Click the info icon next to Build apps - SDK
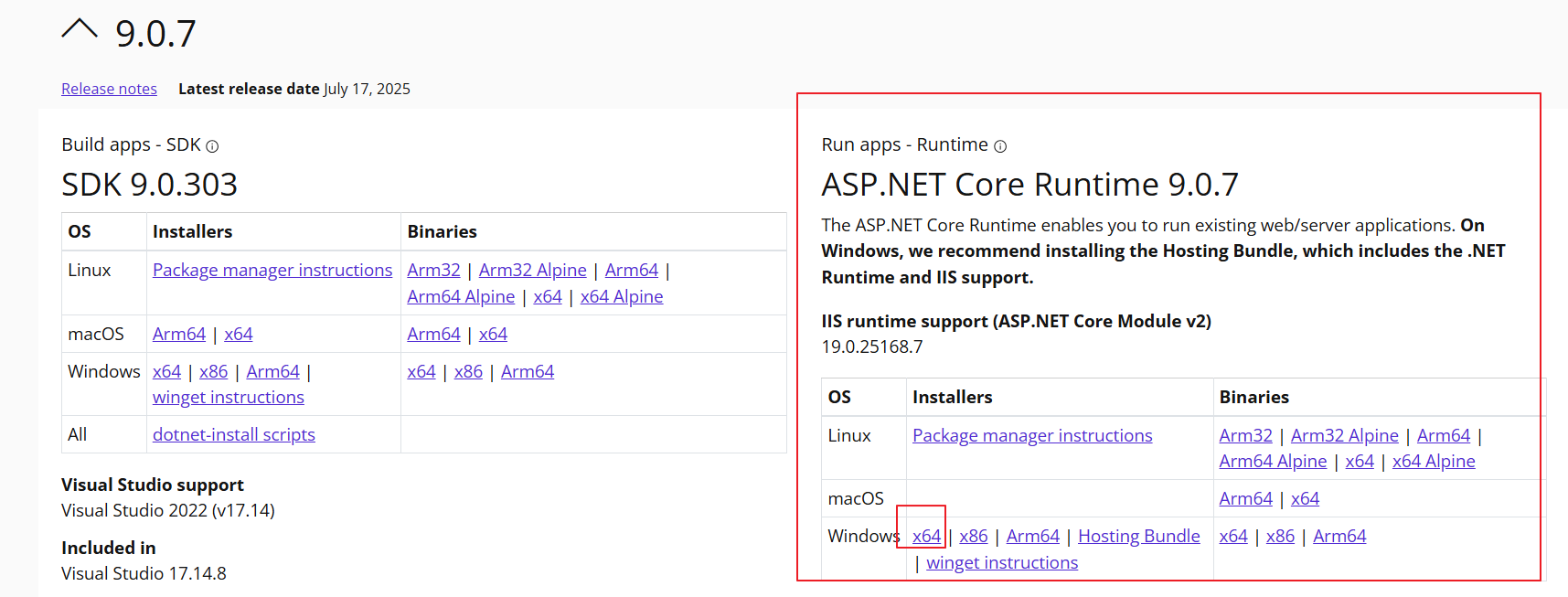Screen dimensions: 1568x597 click(x=212, y=146)
